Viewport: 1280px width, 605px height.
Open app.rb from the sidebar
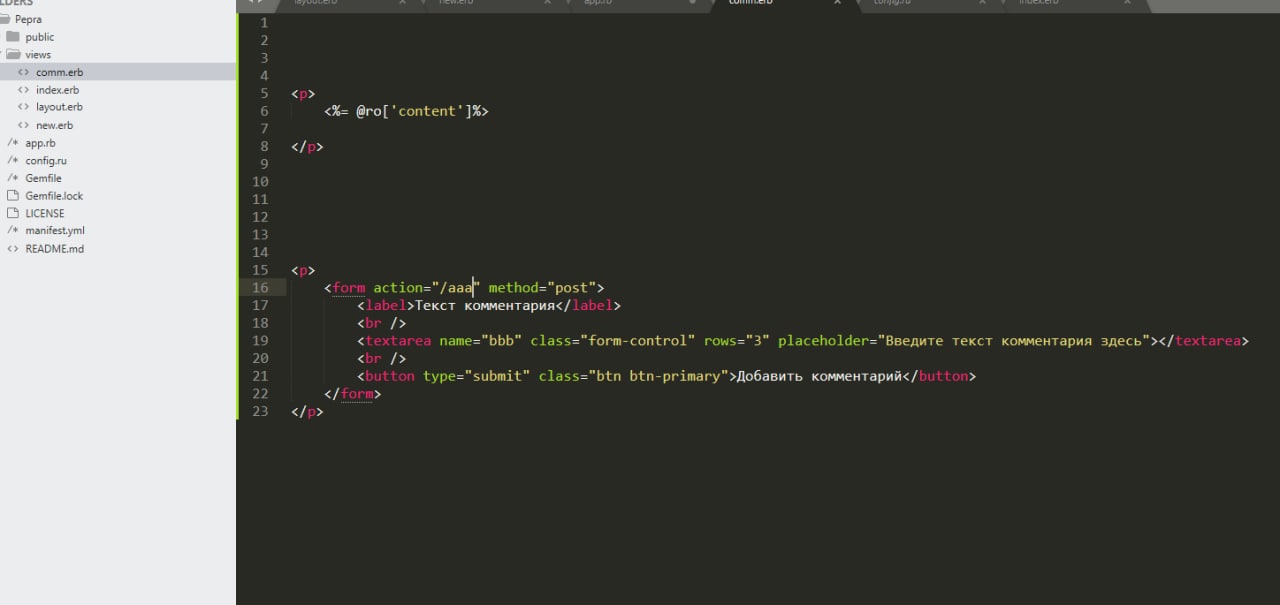pos(40,143)
